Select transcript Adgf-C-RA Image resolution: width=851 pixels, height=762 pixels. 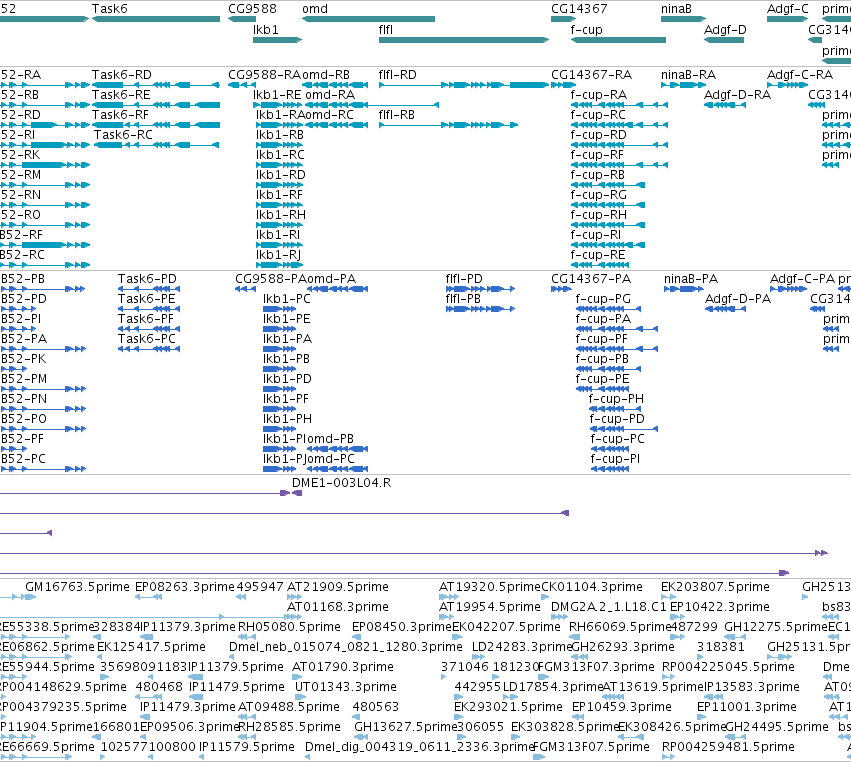800,74
